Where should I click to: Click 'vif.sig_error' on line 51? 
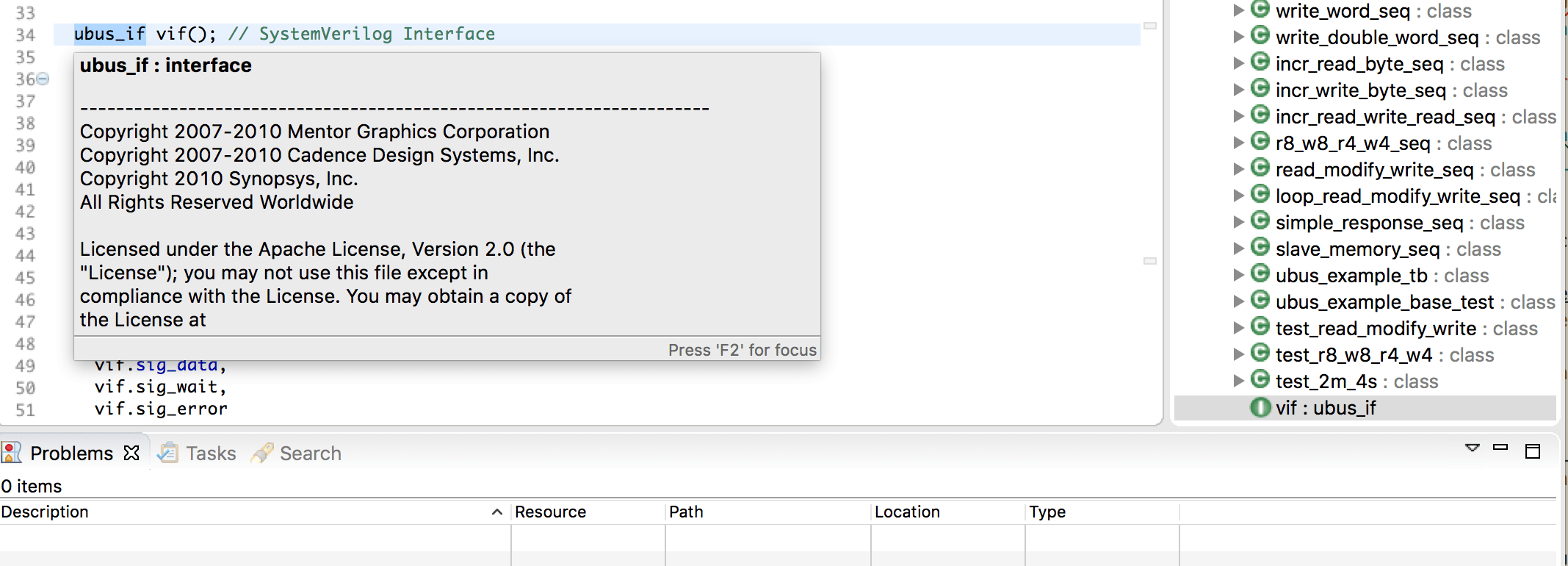(x=160, y=409)
